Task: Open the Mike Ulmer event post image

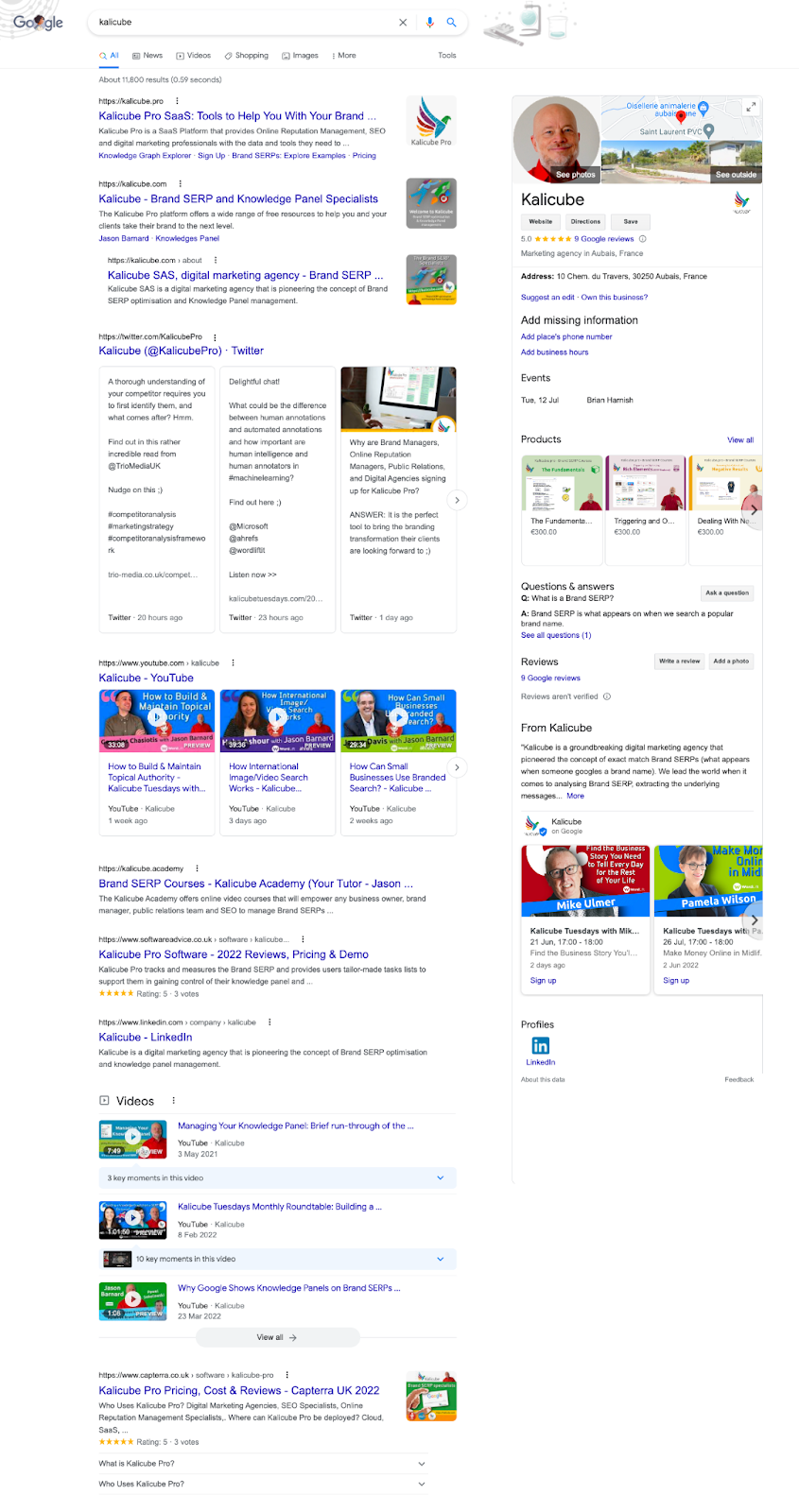Action: click(586, 881)
